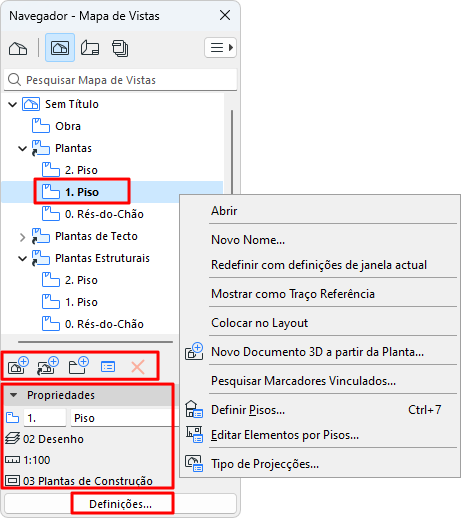Click the 02 Desenho layer combination

coord(53,439)
